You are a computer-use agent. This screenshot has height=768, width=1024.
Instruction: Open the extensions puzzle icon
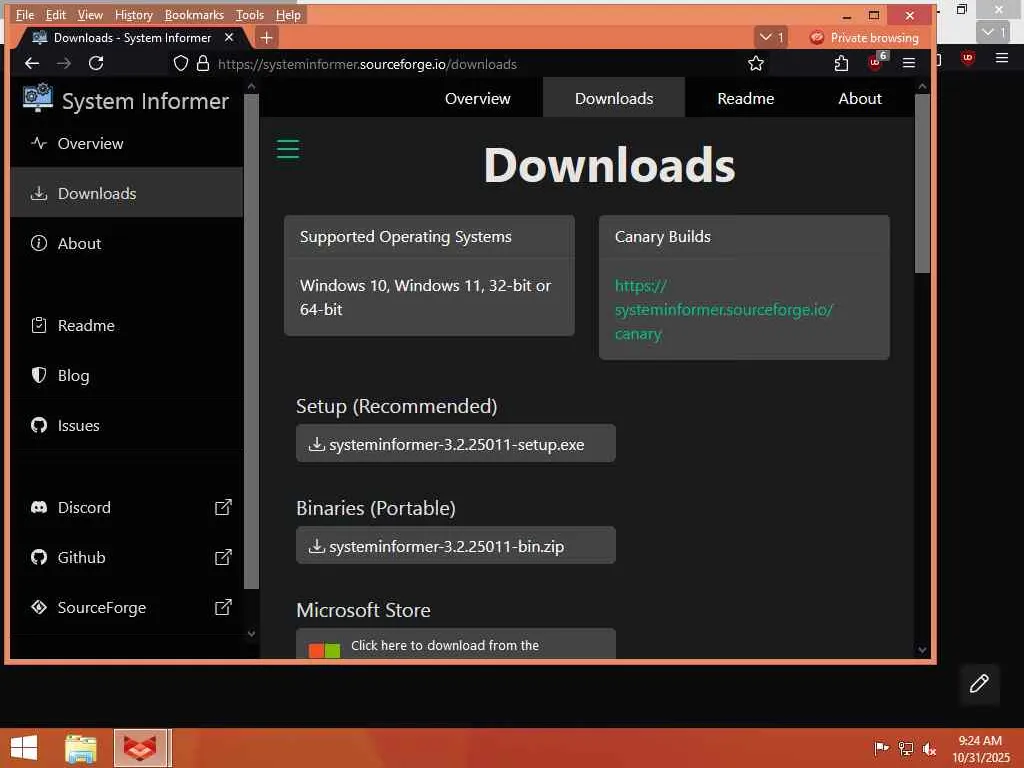(x=841, y=63)
